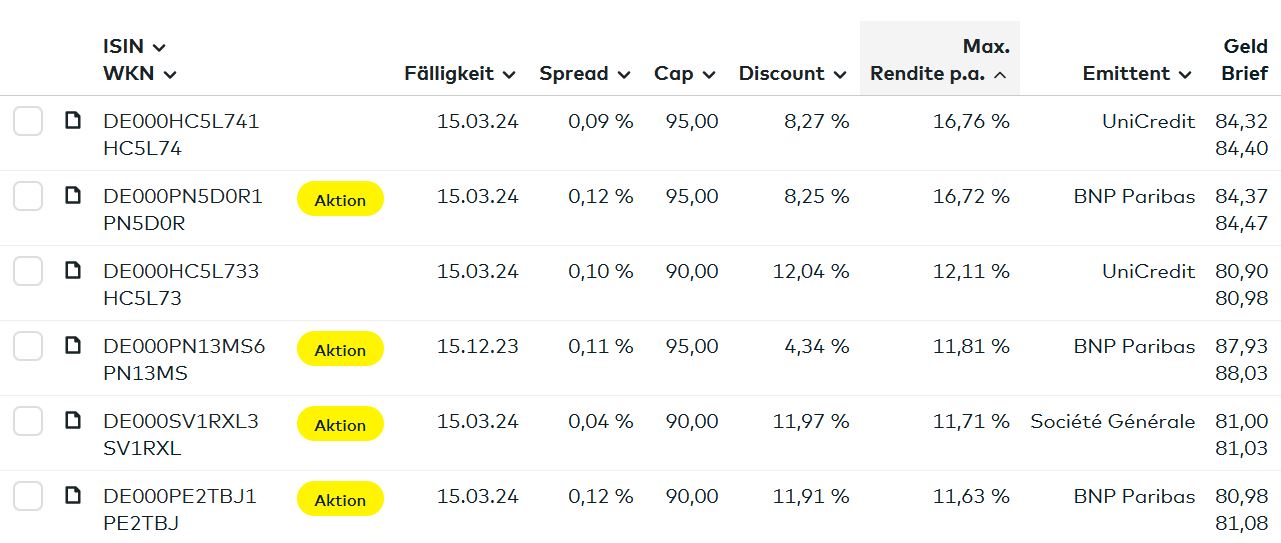Viewport: 1281px width, 543px height.
Task: Sort by ISIN column chevron
Action: pyautogui.click(x=159, y=47)
